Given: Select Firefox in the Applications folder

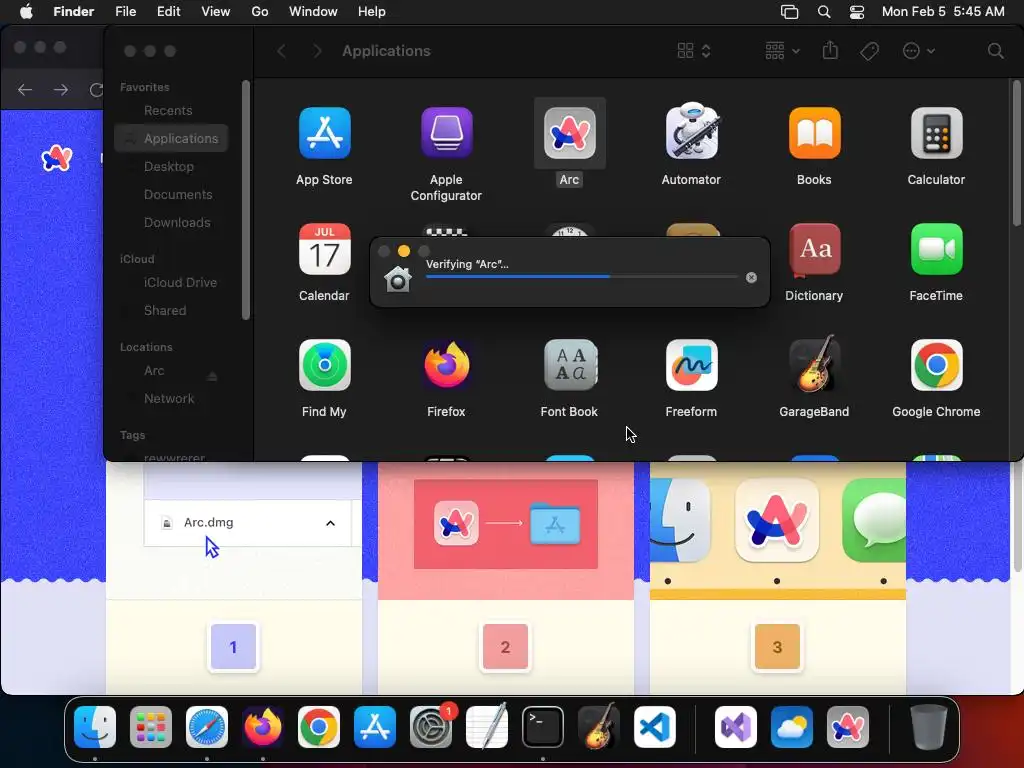Looking at the screenshot, I should (447, 365).
